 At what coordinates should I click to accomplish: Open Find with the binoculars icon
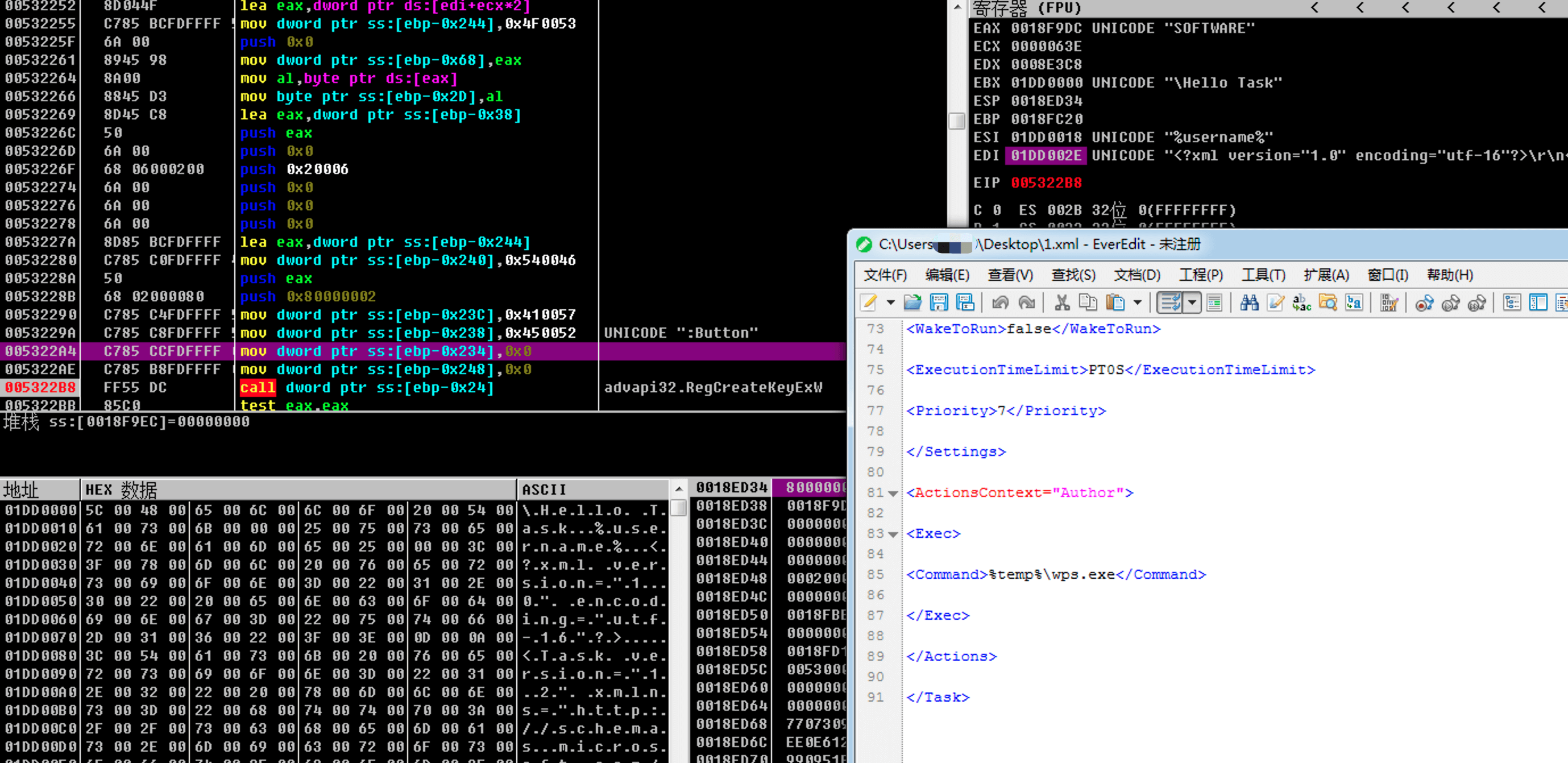(x=1249, y=302)
